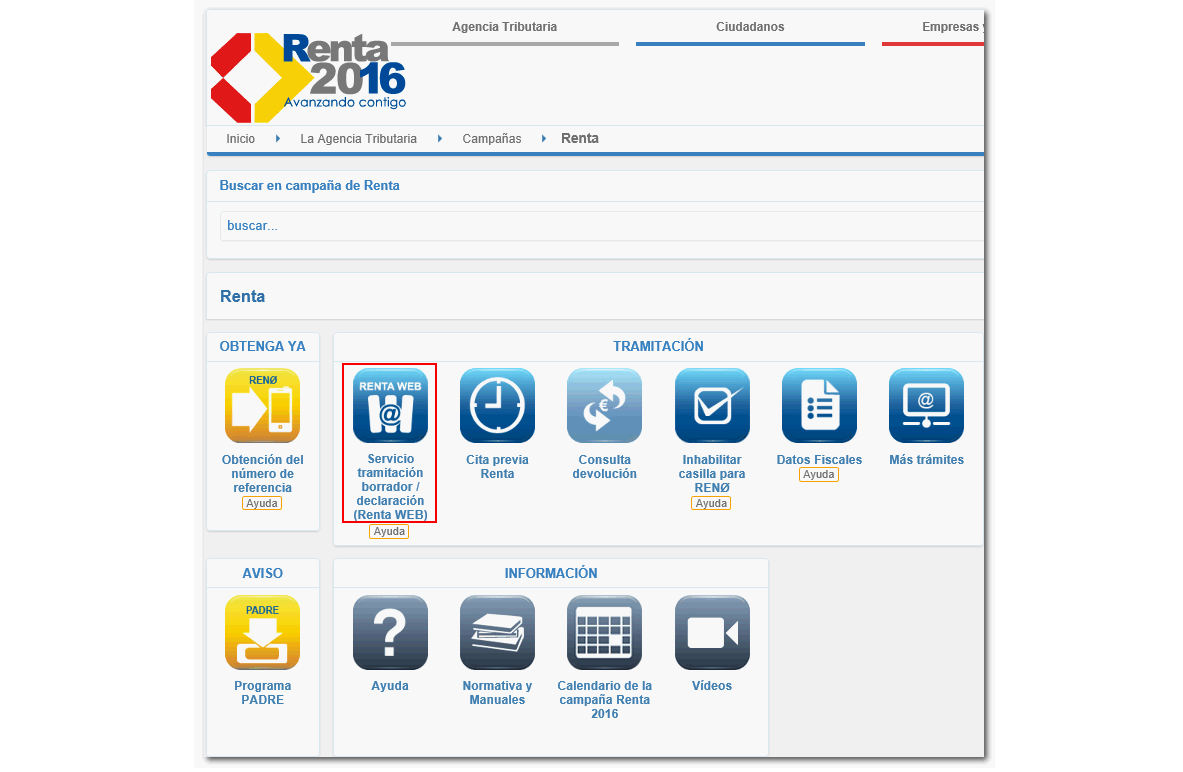1183x772 pixels.
Task: Open the 'Vídeos' text link
Action: (712, 686)
